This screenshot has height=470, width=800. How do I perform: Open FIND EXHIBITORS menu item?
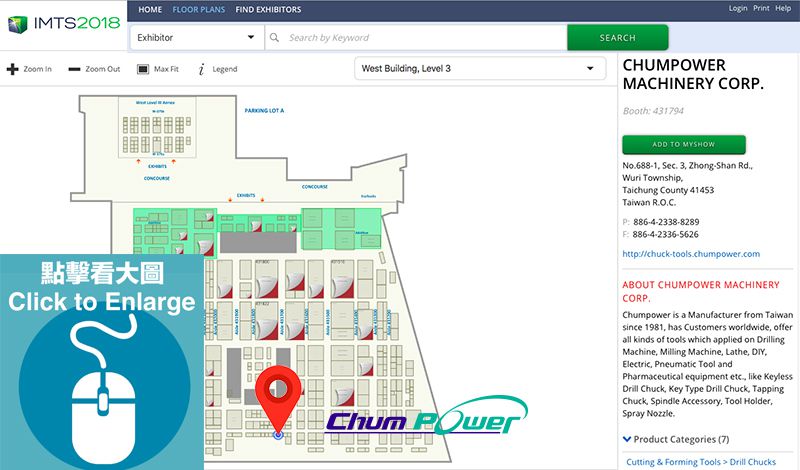(268, 9)
